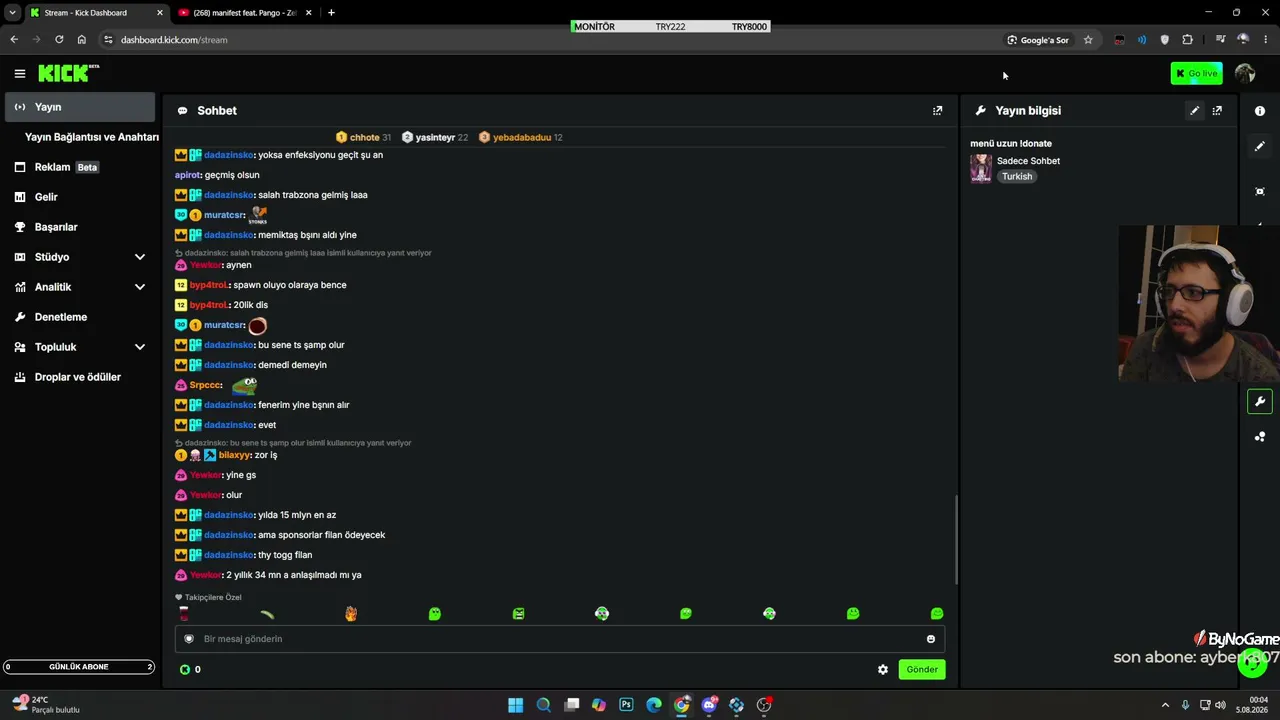The width and height of the screenshot is (1280, 720).
Task: Click into the Bir mesaj gönderin field
Action: click(x=560, y=639)
